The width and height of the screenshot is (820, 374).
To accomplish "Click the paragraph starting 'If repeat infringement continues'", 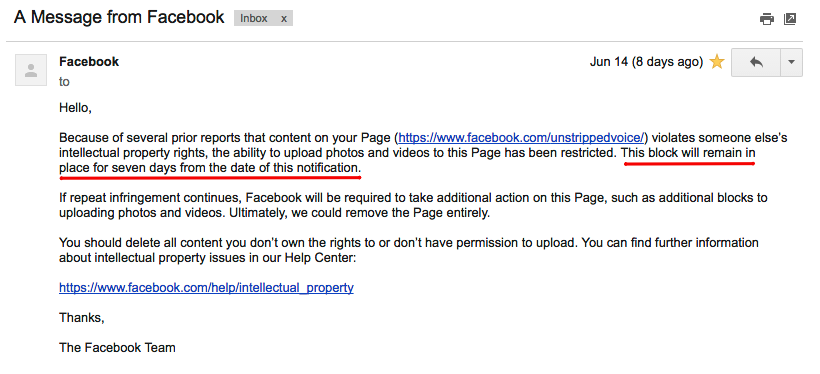I will click(x=413, y=206).
